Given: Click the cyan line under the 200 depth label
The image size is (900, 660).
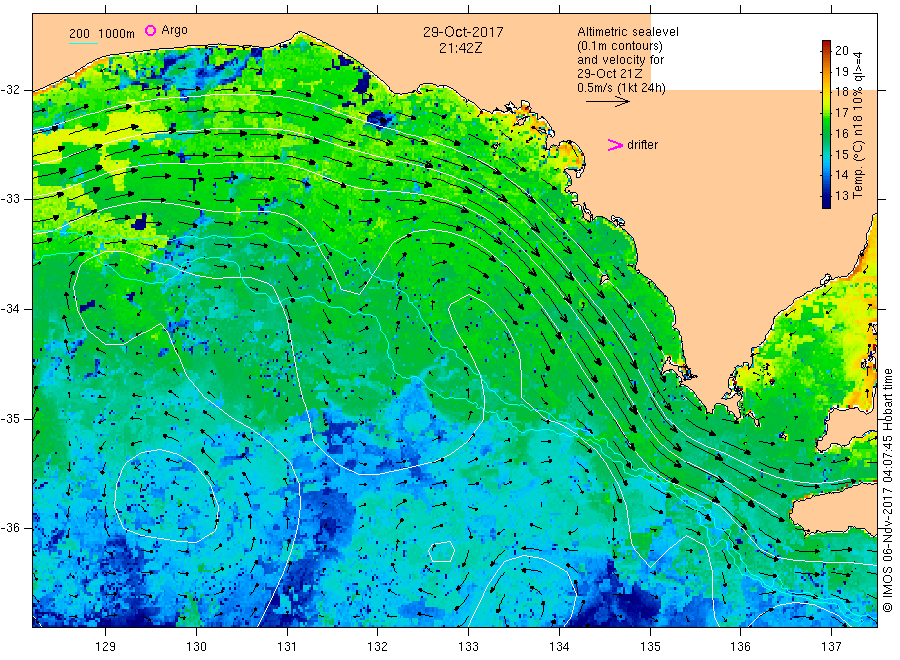Looking at the screenshot, I should click(x=83, y=42).
